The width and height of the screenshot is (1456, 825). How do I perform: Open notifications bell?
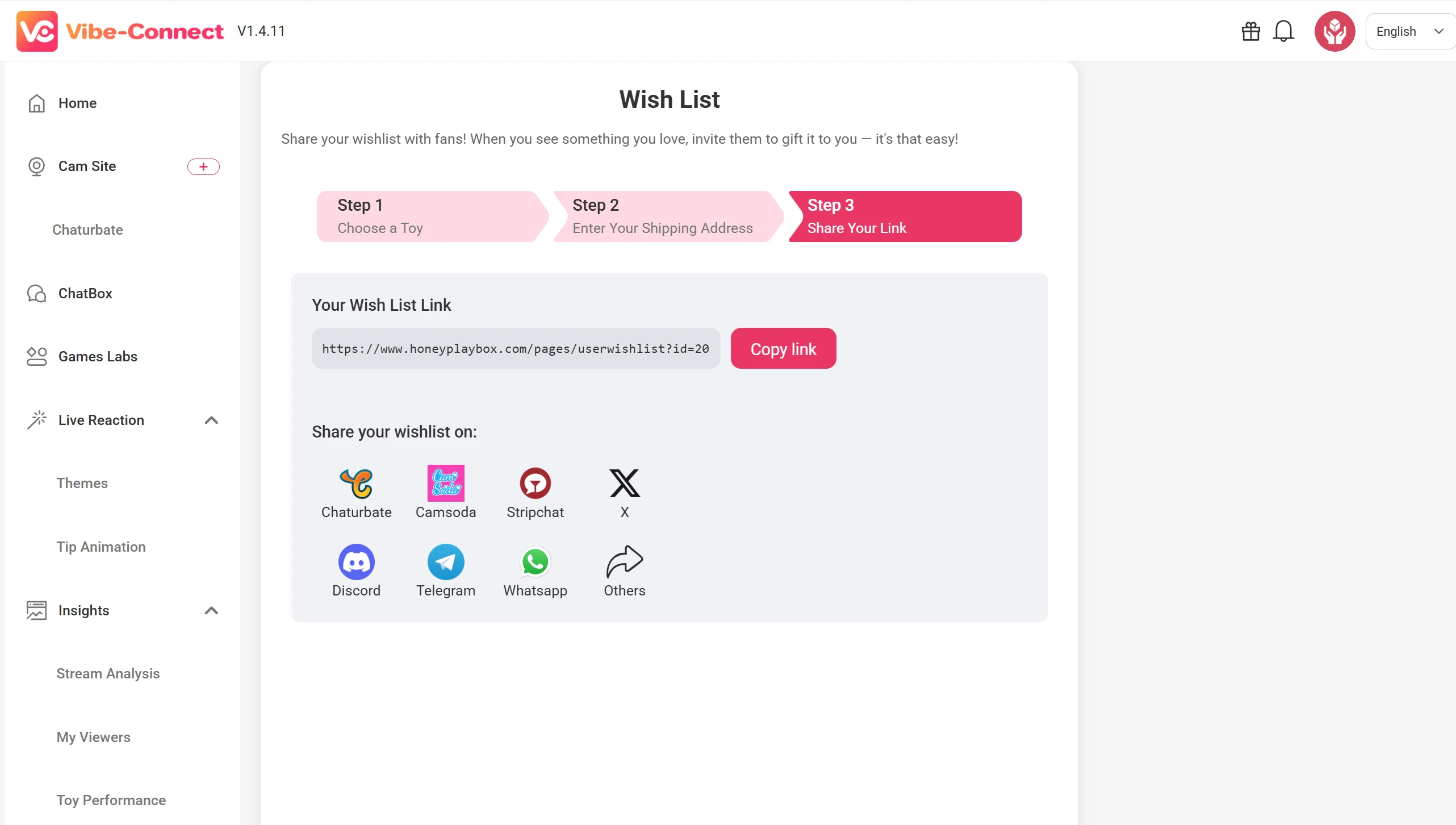(1283, 31)
